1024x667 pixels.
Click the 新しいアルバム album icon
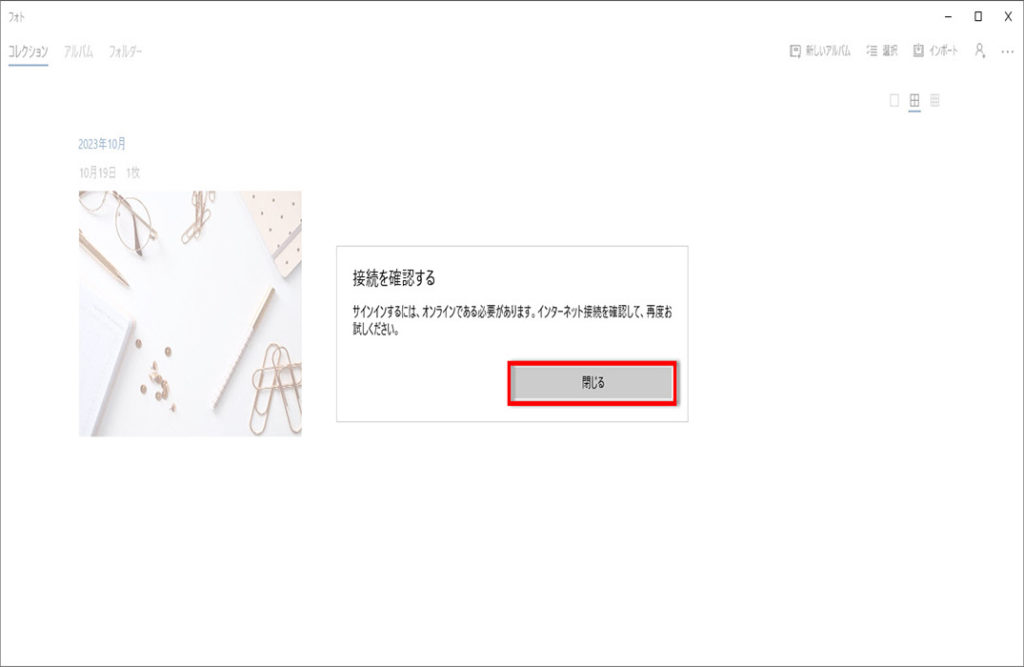(795, 51)
